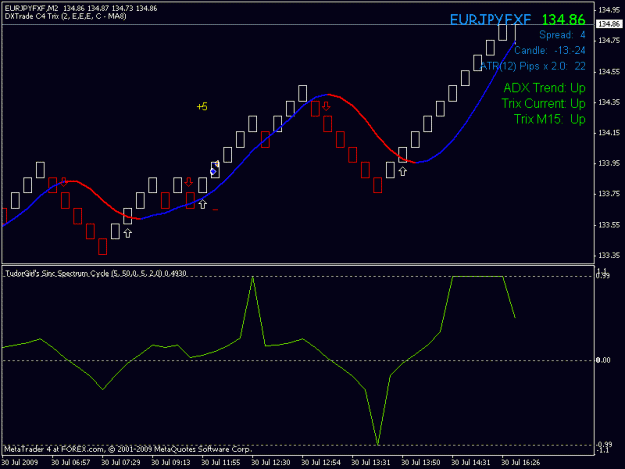Click the 30 Jul 07:29 time label

(121, 463)
